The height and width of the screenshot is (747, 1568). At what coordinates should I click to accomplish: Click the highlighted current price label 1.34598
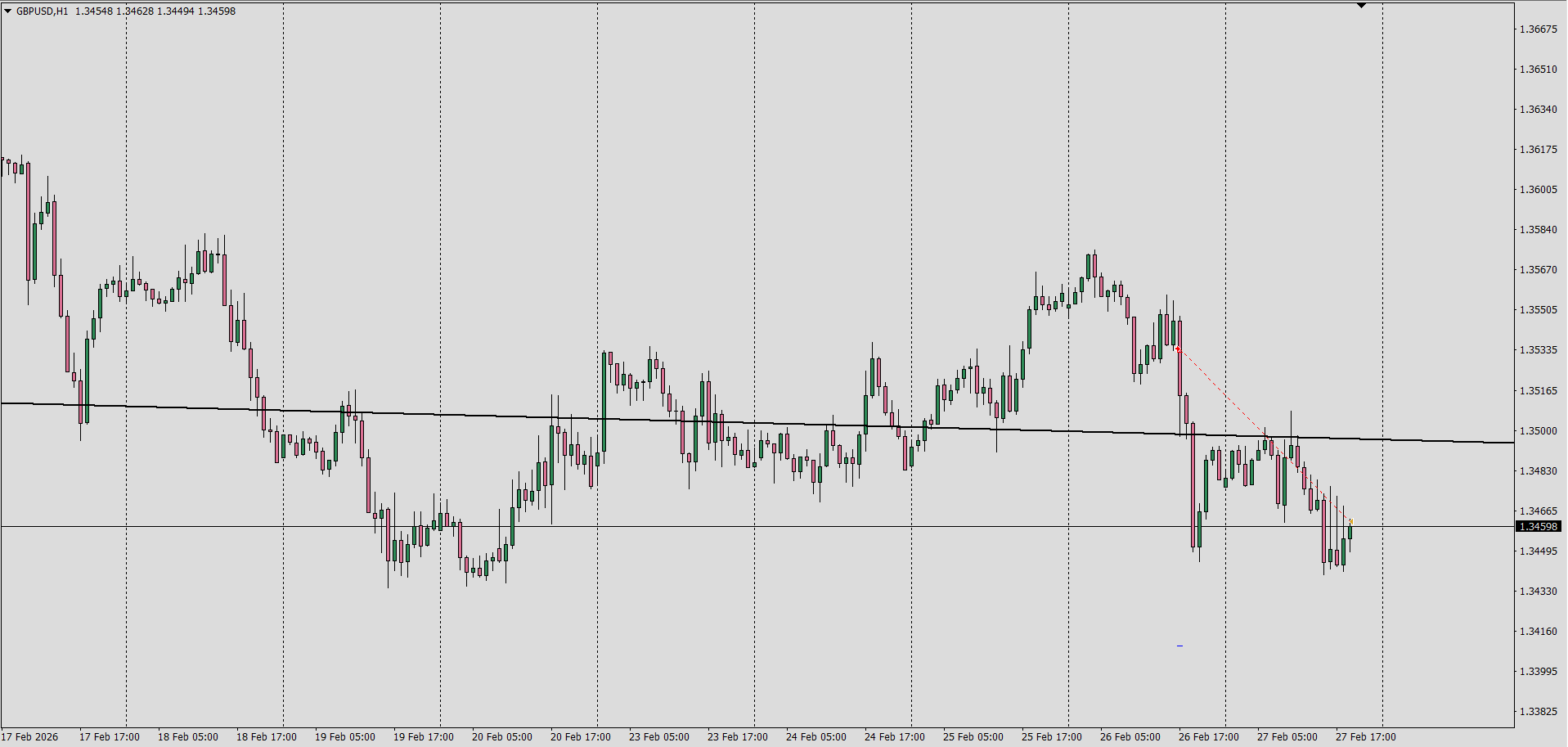[x=1539, y=527]
